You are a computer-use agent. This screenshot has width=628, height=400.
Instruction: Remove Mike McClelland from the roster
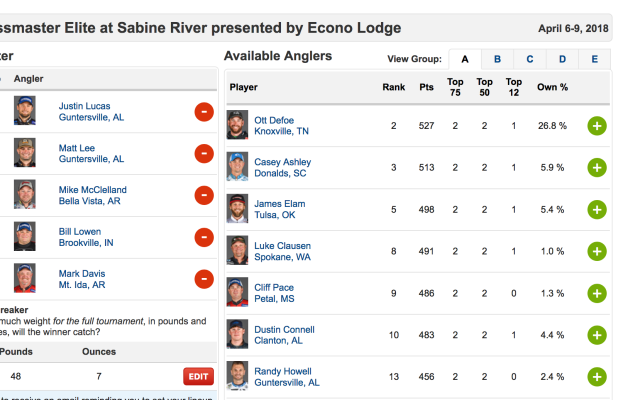(x=204, y=195)
